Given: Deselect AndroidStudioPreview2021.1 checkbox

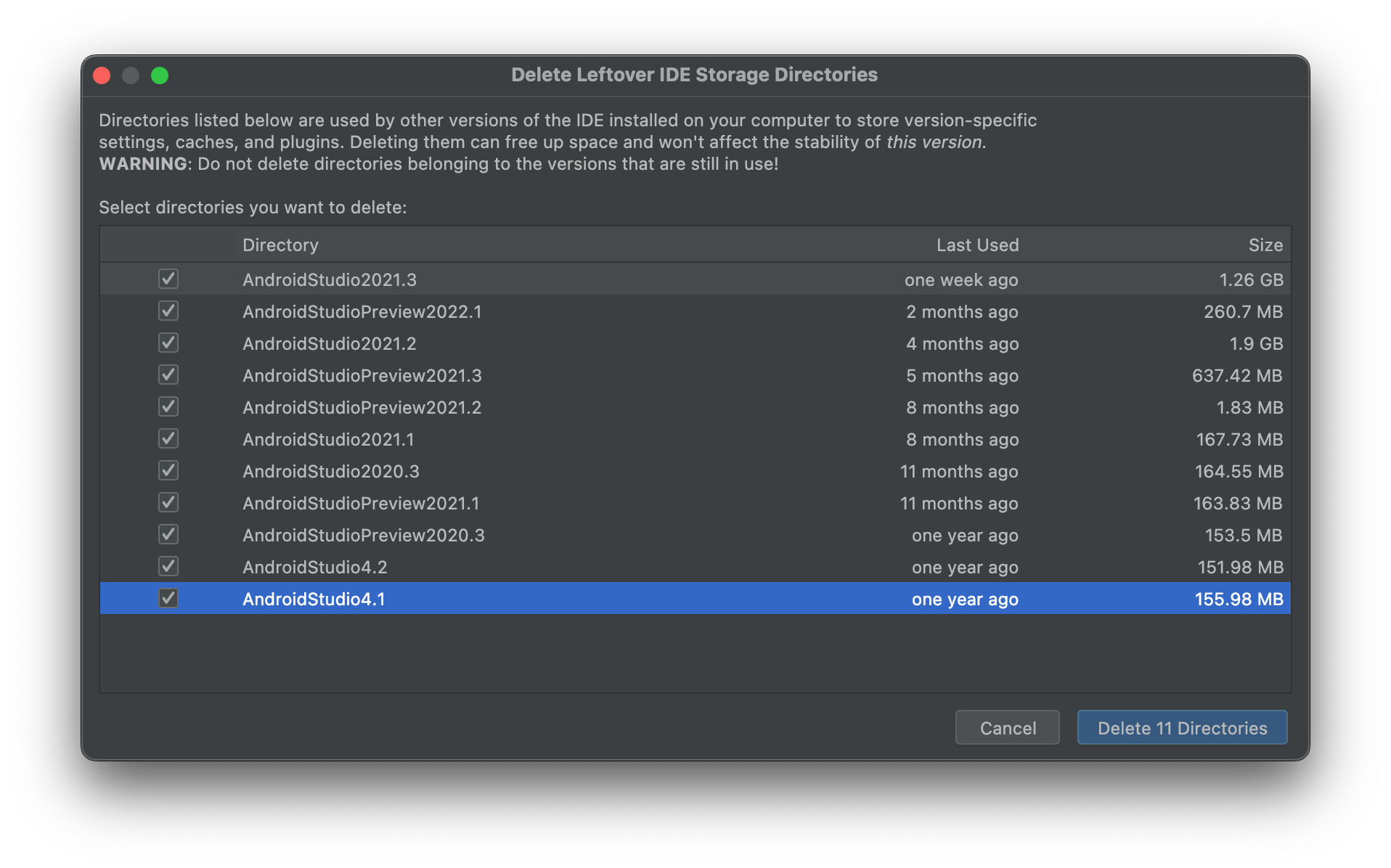Looking at the screenshot, I should pyautogui.click(x=168, y=503).
